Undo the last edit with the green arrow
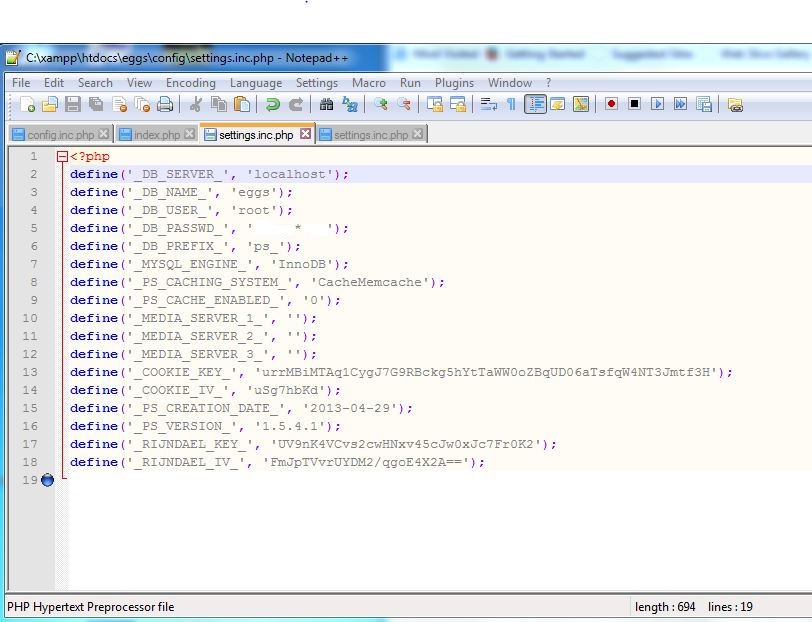This screenshot has height=622, width=812. pyautogui.click(x=272, y=105)
